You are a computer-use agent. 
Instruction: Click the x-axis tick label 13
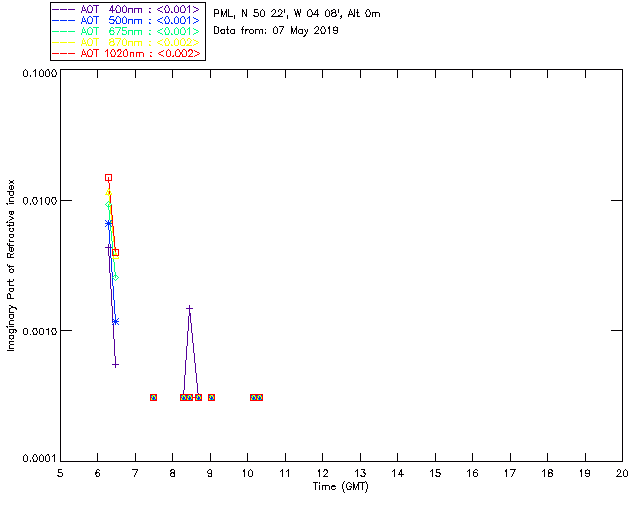pyautogui.click(x=360, y=473)
